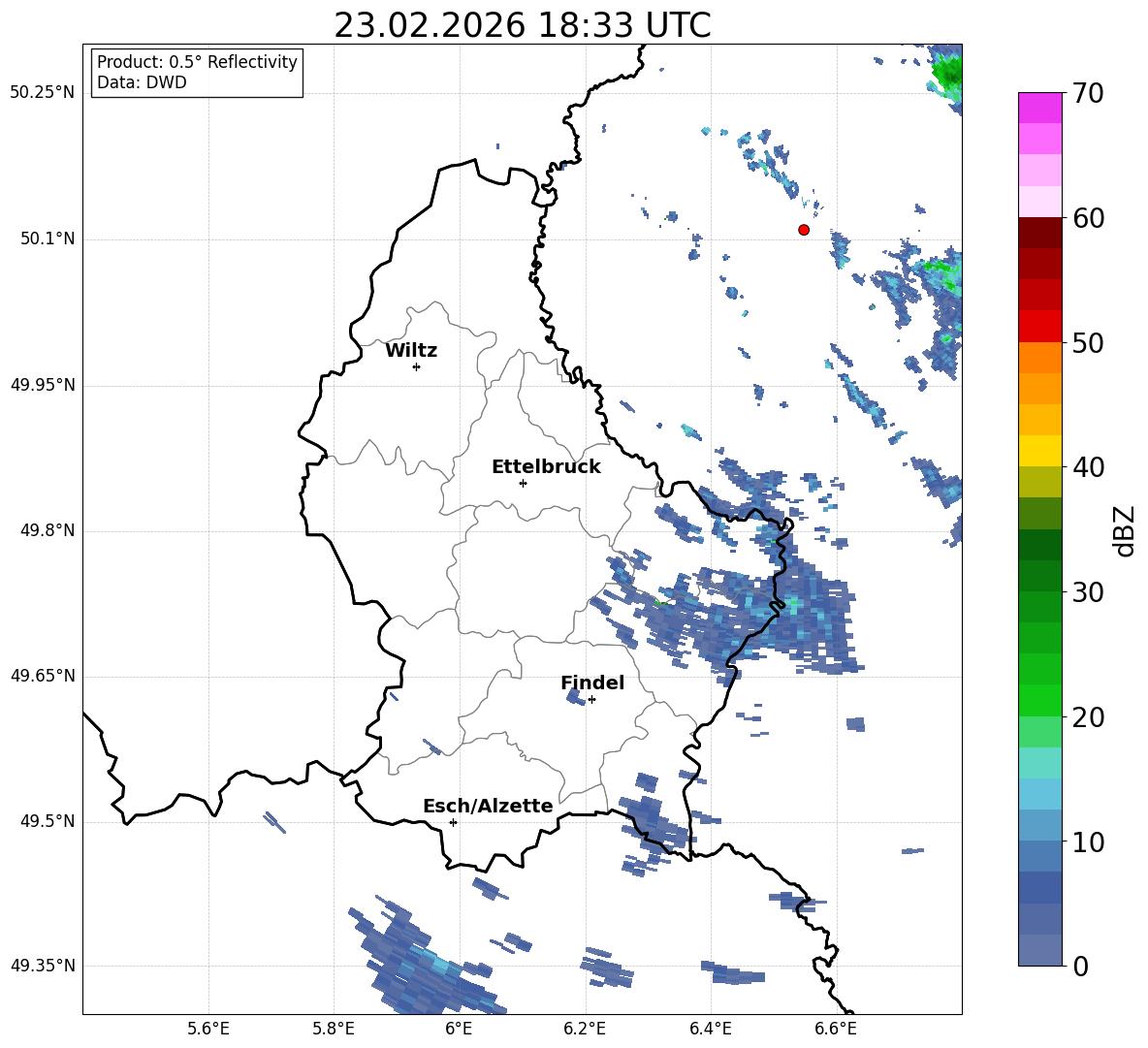Click the 49.95°N latitude label
The width and height of the screenshot is (1148, 1048).
pos(42,385)
